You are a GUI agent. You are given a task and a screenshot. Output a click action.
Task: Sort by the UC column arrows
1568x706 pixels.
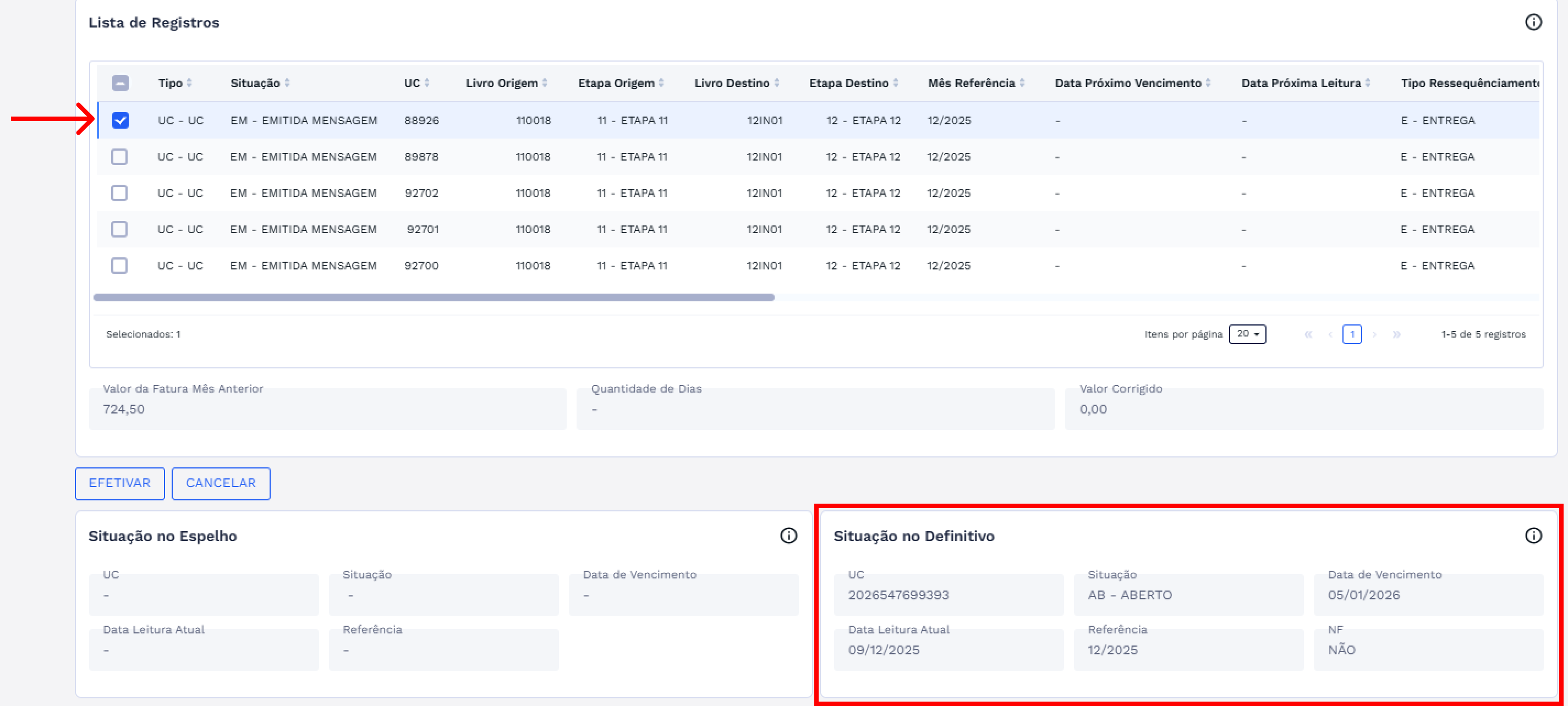[427, 82]
